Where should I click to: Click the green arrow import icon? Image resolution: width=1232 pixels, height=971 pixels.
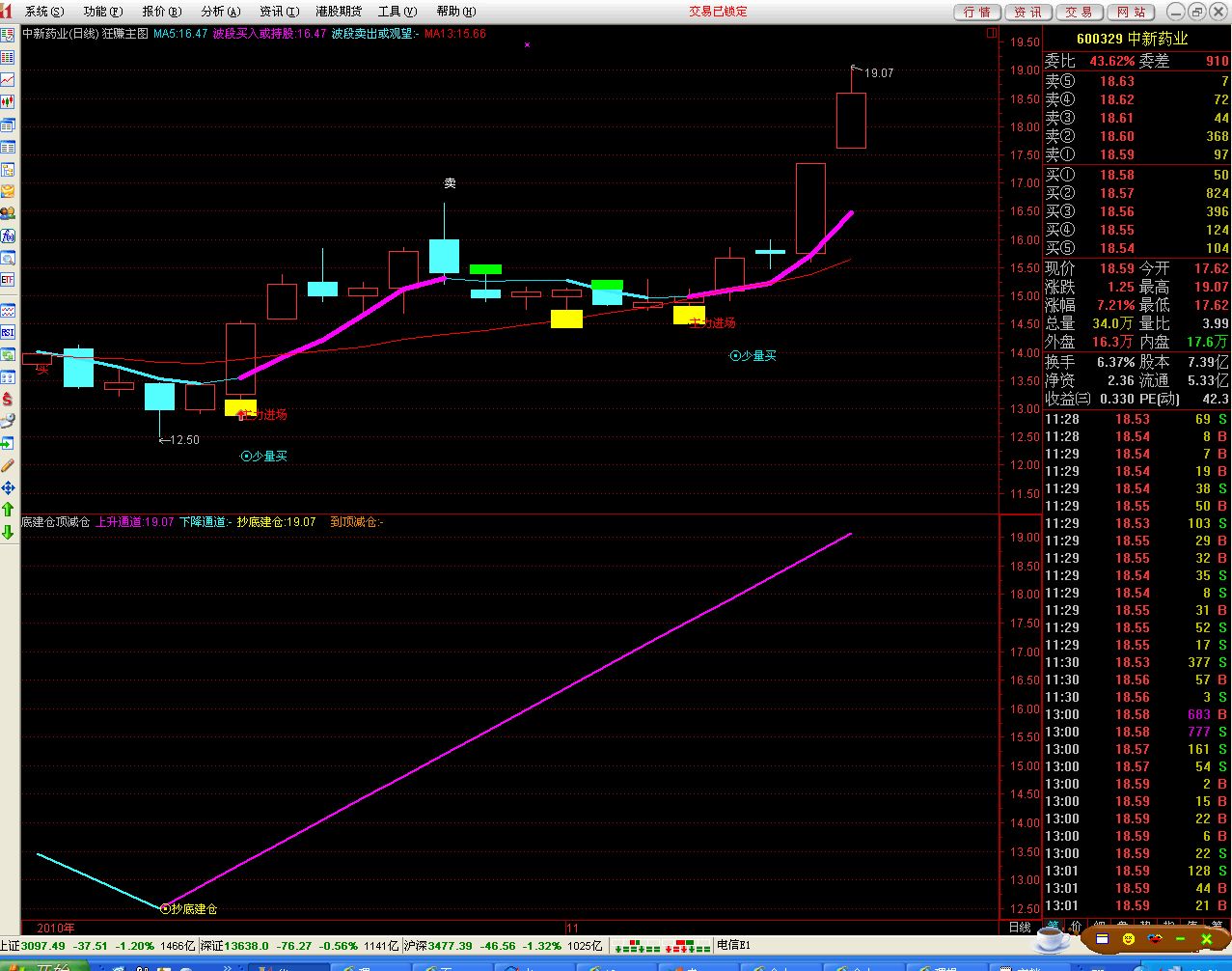8,442
